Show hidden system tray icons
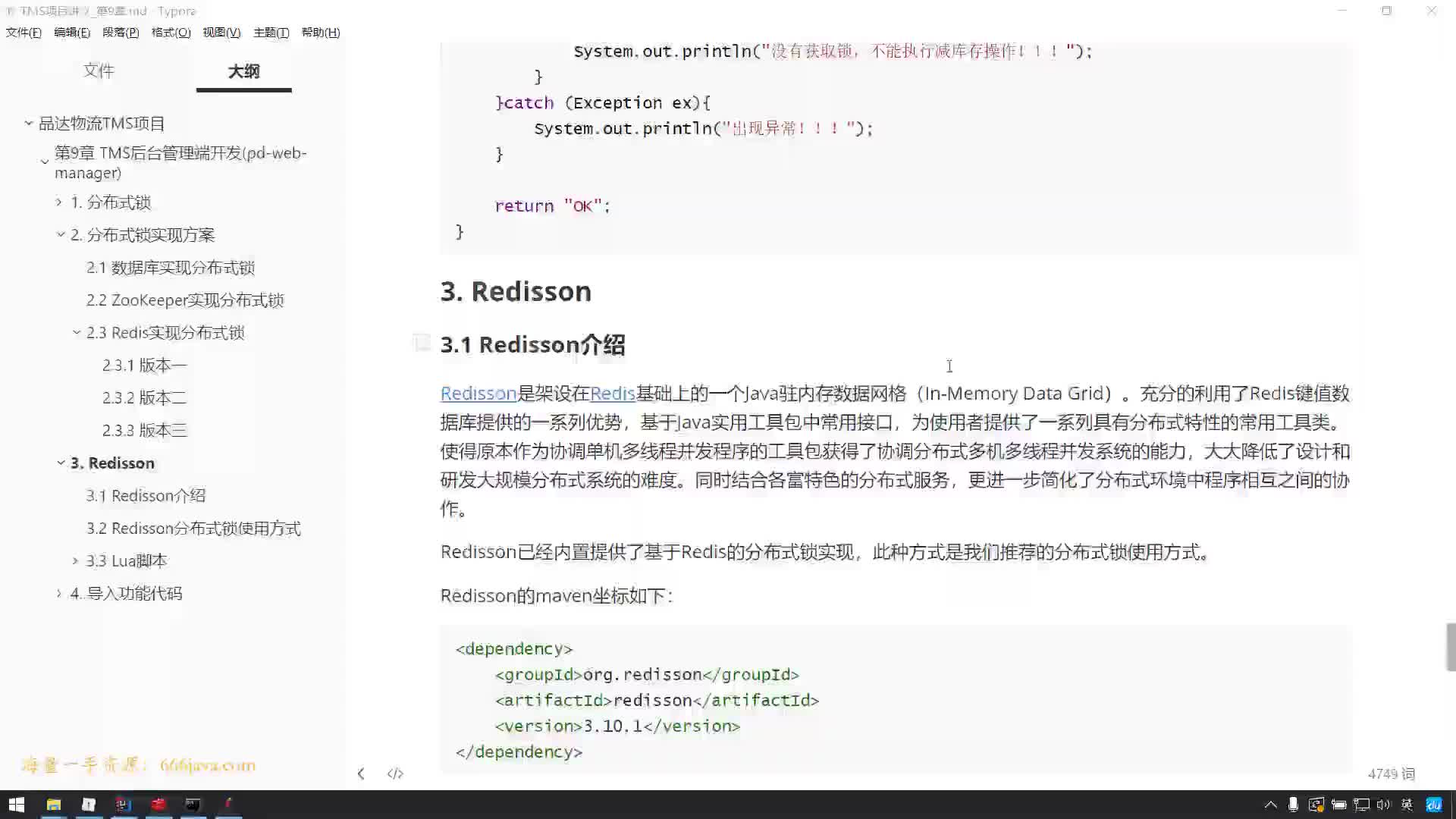Image resolution: width=1456 pixels, height=819 pixels. point(1270,805)
